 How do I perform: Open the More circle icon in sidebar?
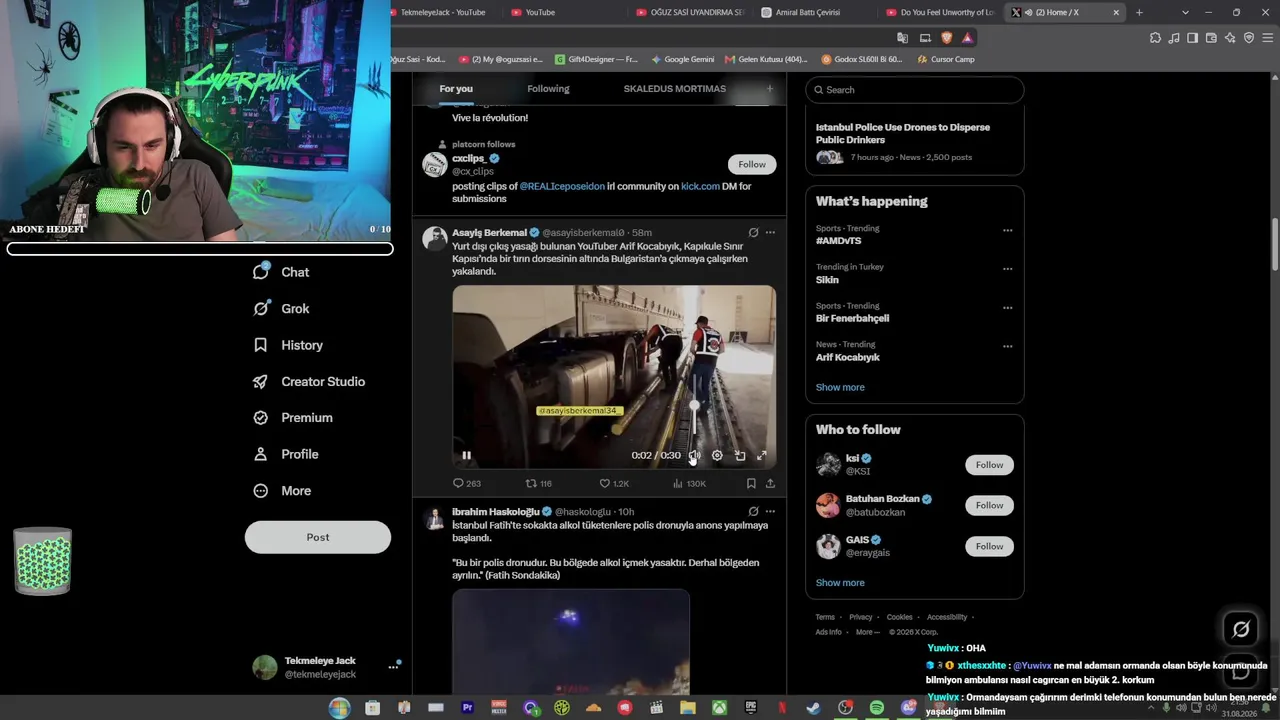click(260, 491)
